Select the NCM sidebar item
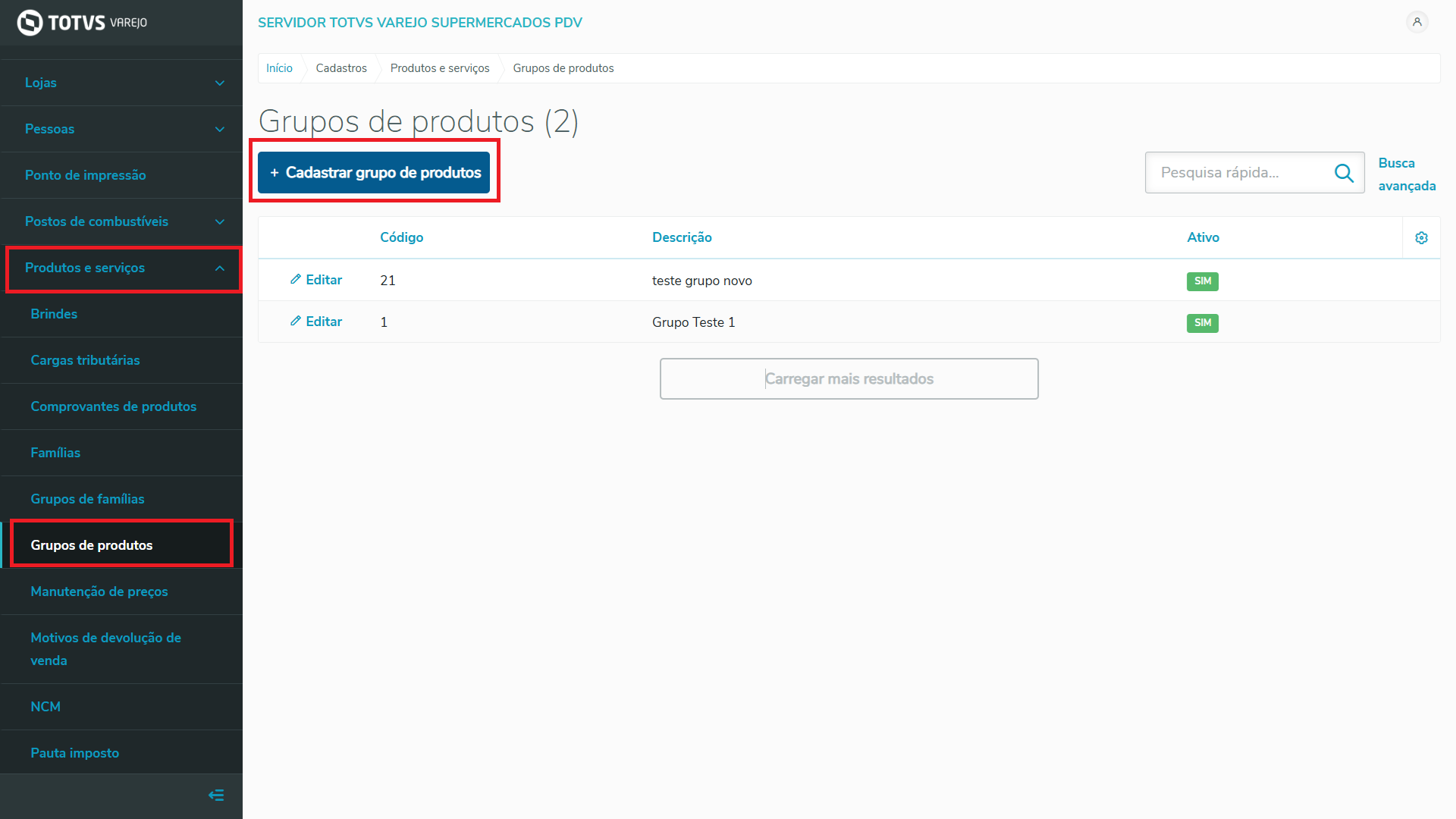This screenshot has height=819, width=1456. [45, 707]
